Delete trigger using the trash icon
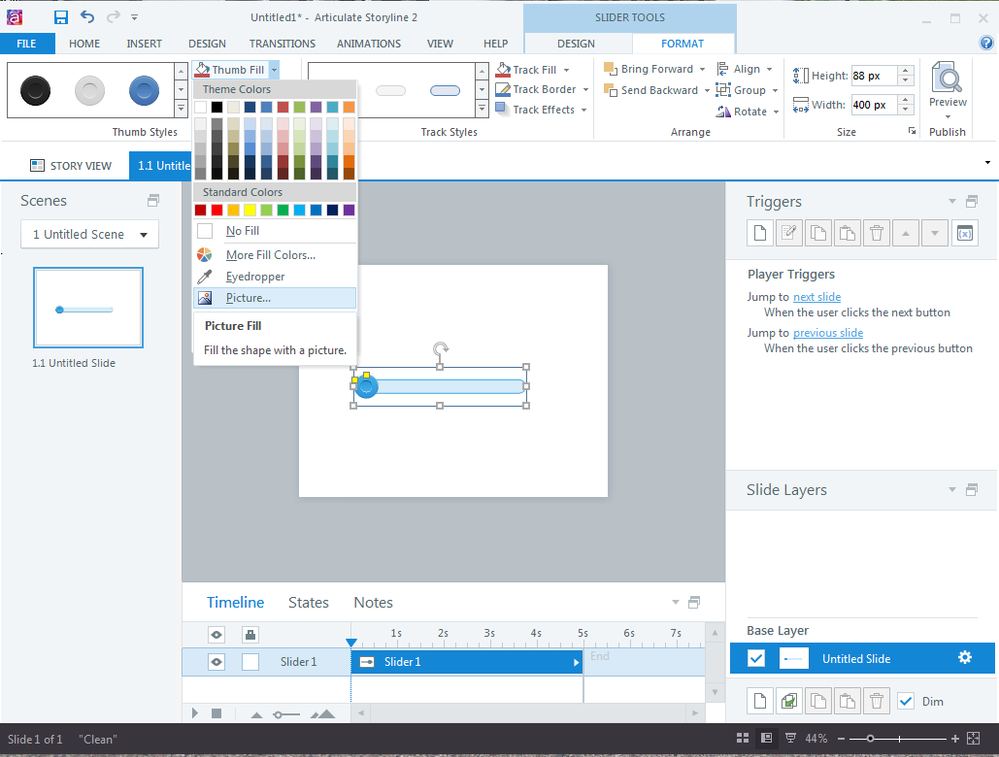Image resolution: width=999 pixels, height=757 pixels. [x=876, y=233]
